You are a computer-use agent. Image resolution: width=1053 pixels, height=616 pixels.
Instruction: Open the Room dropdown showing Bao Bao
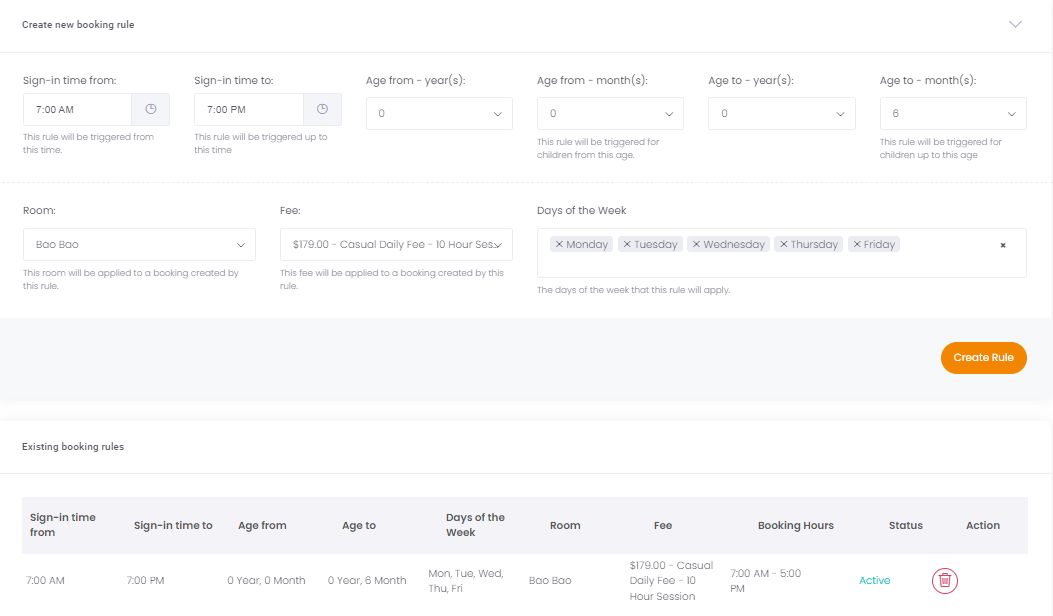[139, 245]
